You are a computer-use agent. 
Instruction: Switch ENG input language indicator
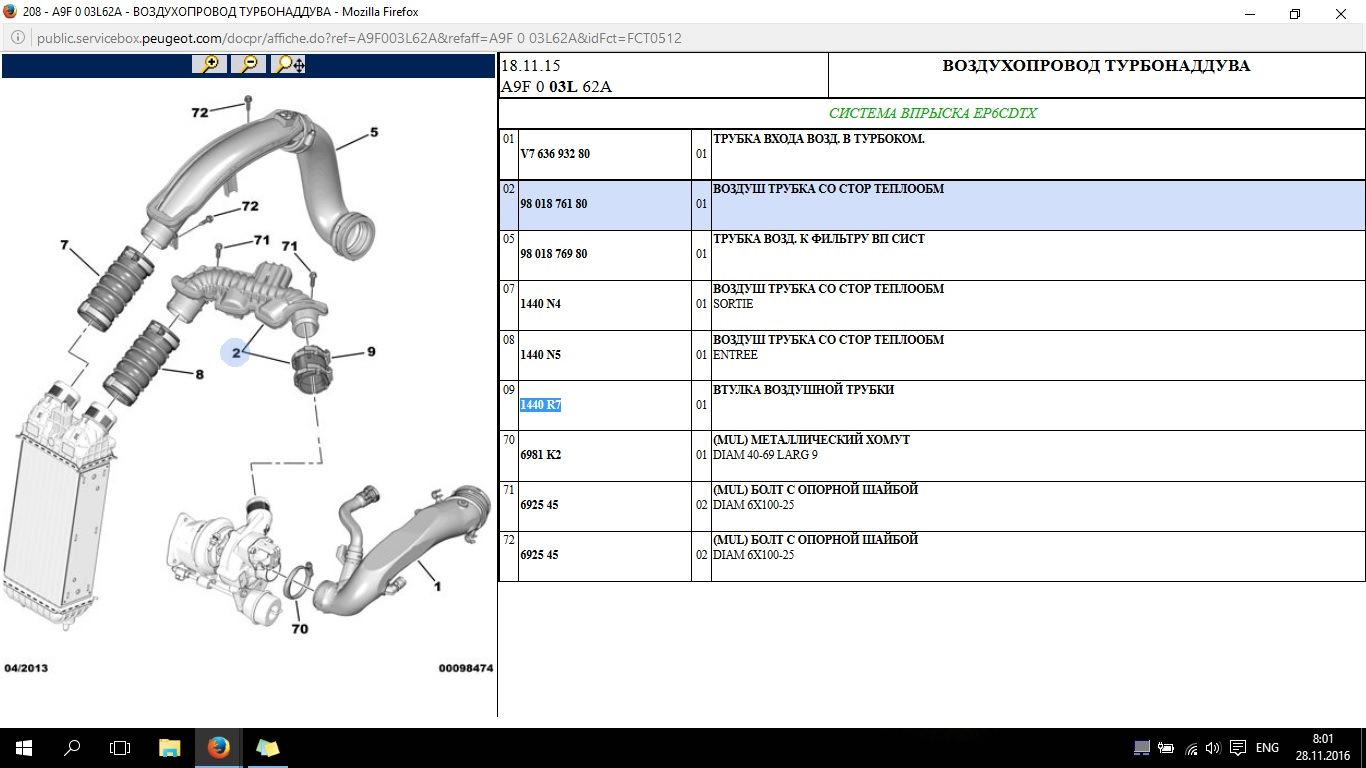1267,748
